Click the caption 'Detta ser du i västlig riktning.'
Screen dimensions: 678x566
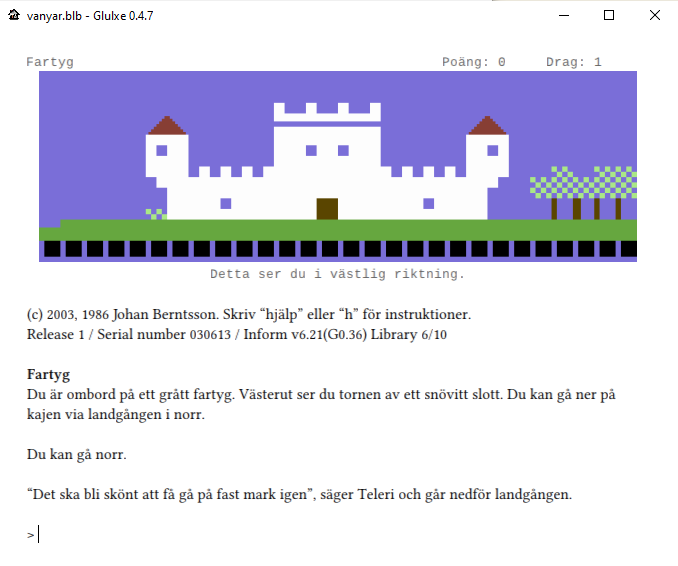tap(338, 273)
